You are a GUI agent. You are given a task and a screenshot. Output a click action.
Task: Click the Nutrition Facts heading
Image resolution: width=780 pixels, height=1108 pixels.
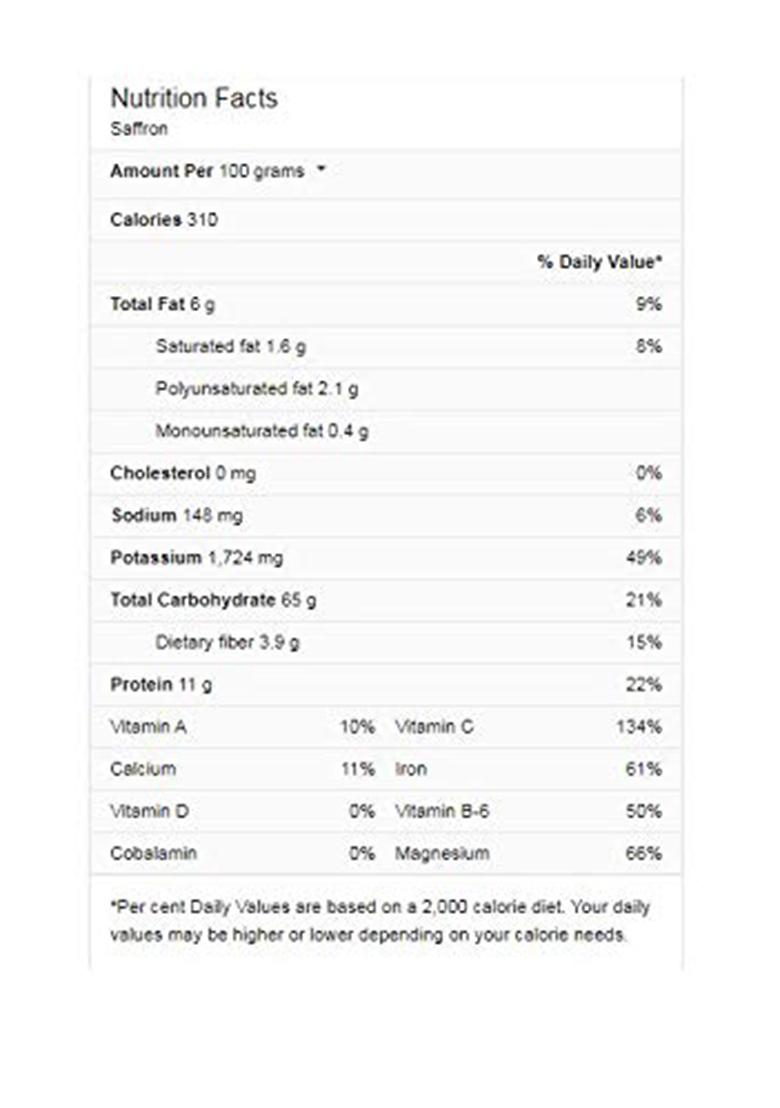pyautogui.click(x=194, y=99)
